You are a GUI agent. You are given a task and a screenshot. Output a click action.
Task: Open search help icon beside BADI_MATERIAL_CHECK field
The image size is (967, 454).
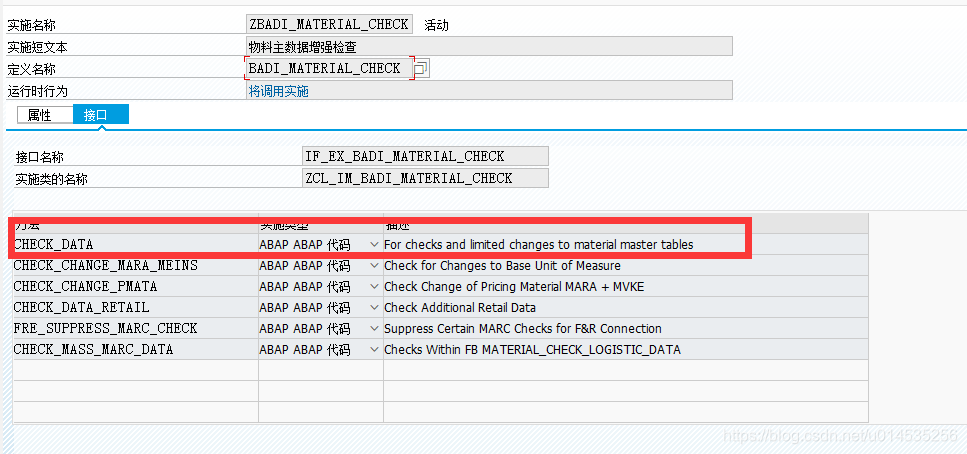[421, 69]
